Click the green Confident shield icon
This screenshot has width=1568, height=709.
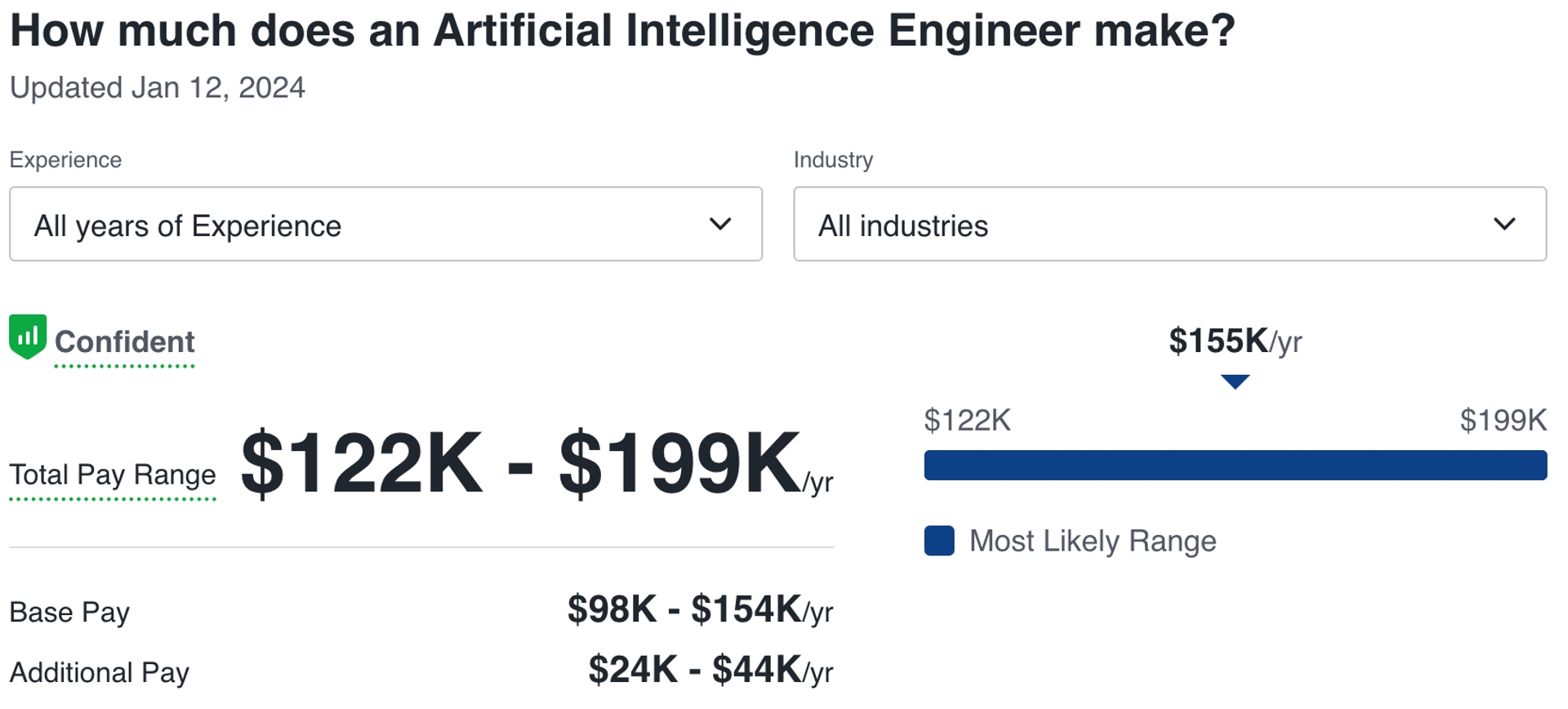[x=28, y=337]
